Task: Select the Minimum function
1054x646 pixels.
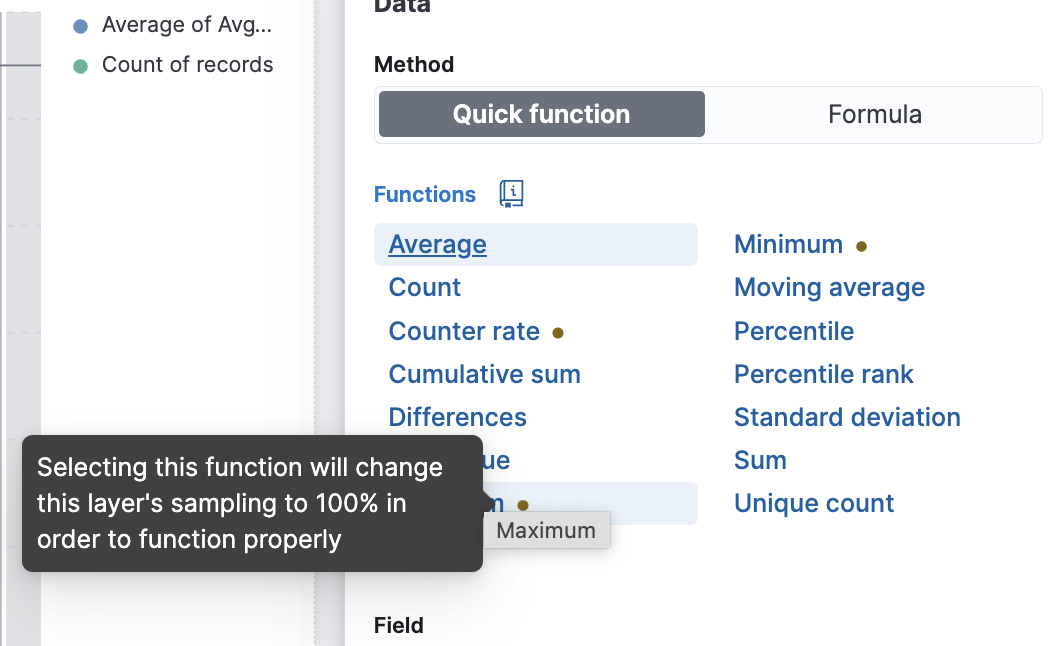Action: point(788,244)
